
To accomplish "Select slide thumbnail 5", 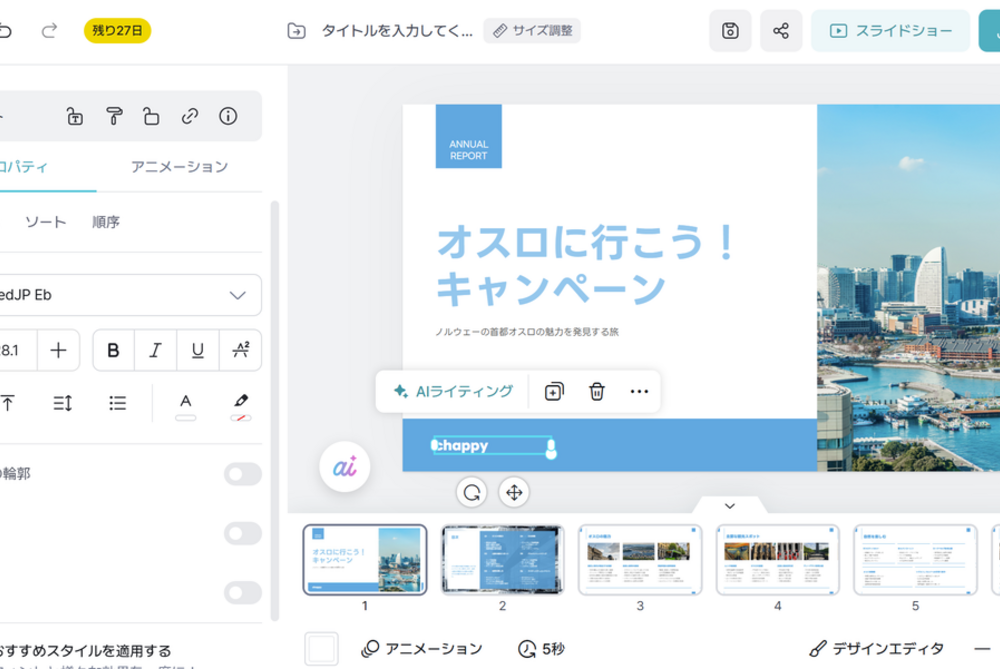I will (x=915, y=560).
